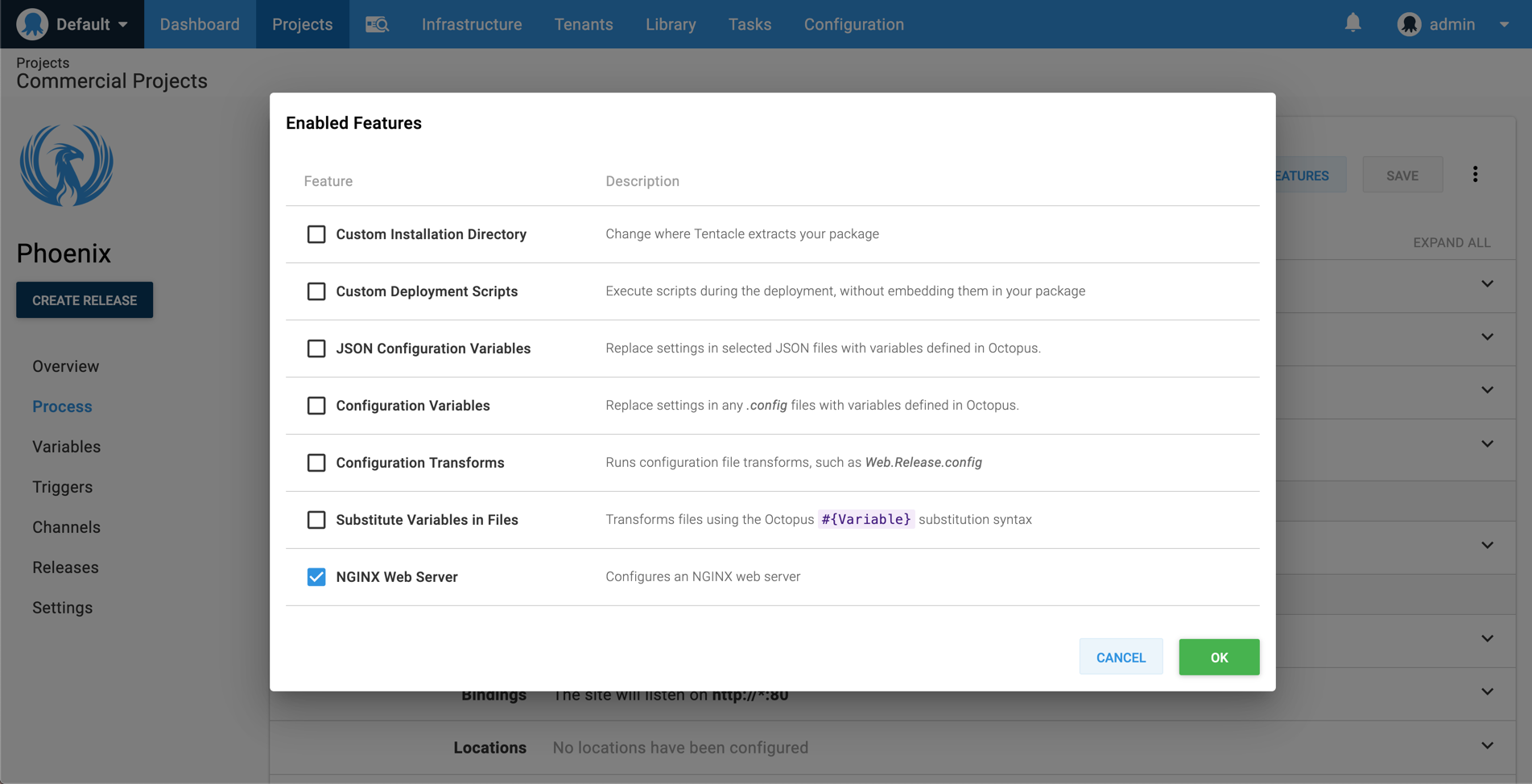Open Infrastructure in top navigation
Viewport: 1532px width, 784px height.
point(472,24)
